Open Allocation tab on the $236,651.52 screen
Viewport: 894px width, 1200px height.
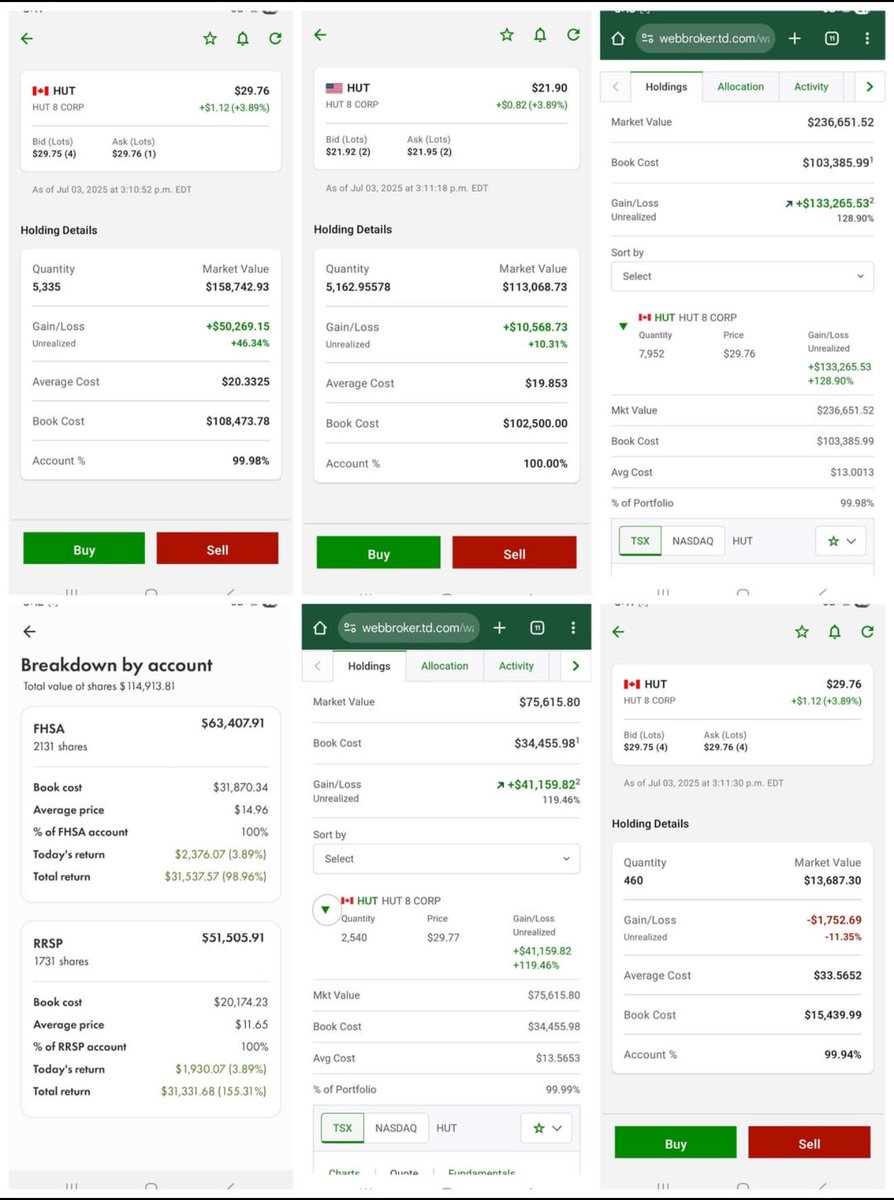click(741, 87)
